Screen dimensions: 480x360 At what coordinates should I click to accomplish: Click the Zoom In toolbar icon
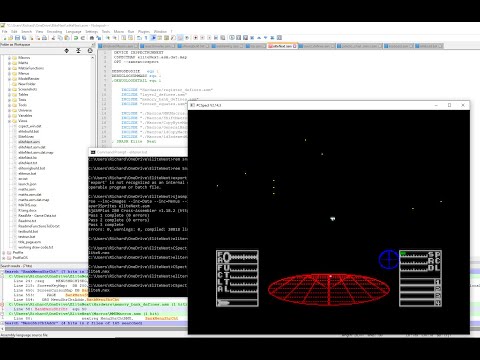[x=108, y=38]
